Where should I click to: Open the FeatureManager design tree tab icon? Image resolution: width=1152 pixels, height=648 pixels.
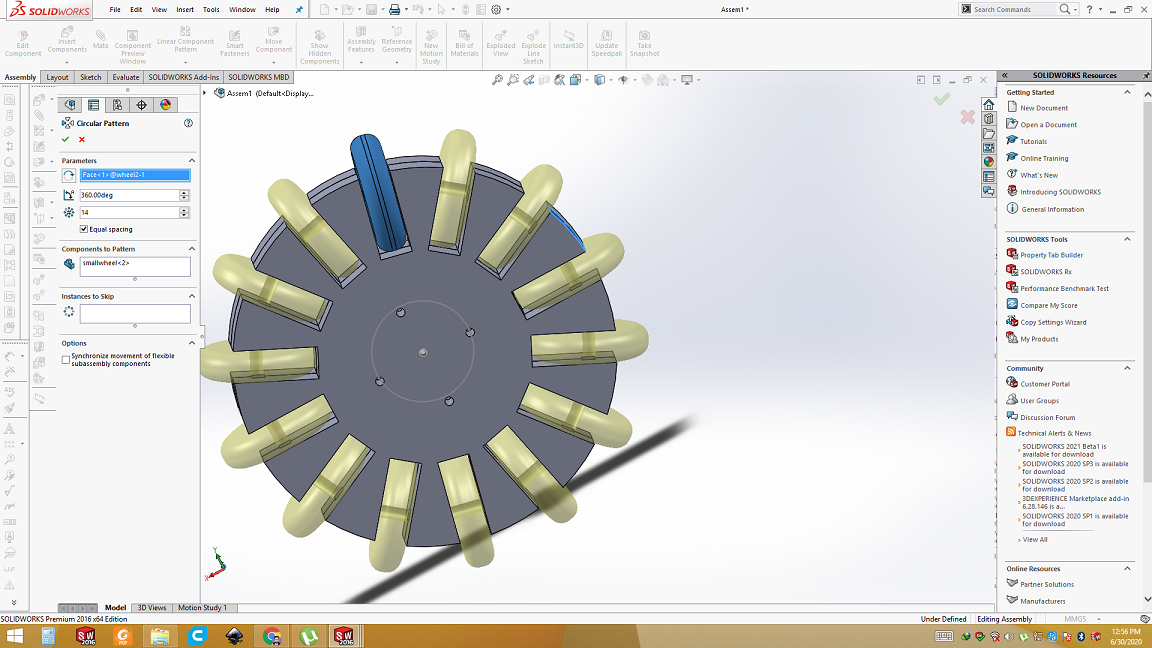pos(70,105)
